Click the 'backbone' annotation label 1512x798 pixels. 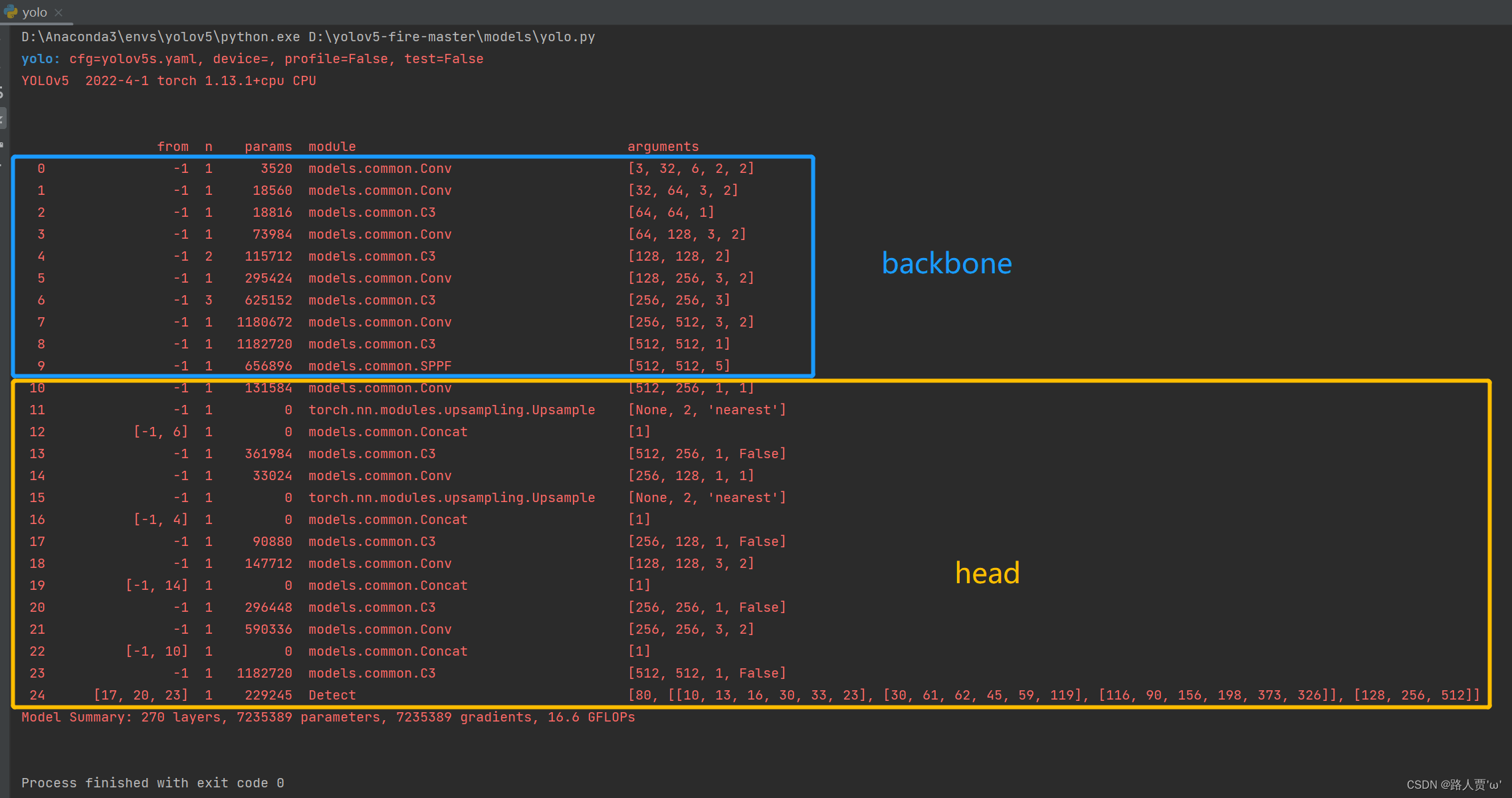click(946, 263)
